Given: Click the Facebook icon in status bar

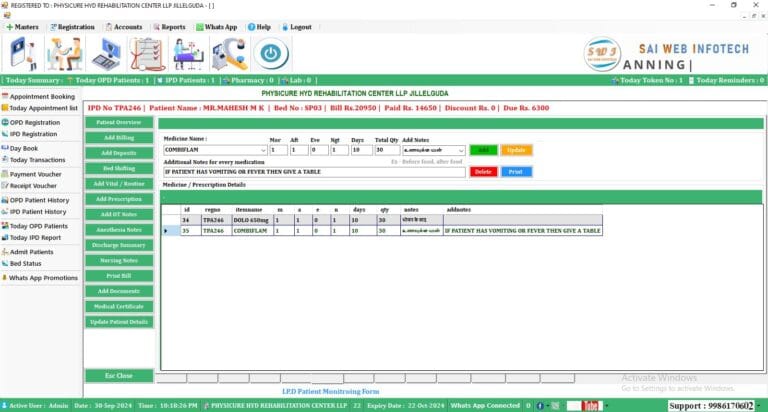Looking at the screenshot, I should pos(540,406).
